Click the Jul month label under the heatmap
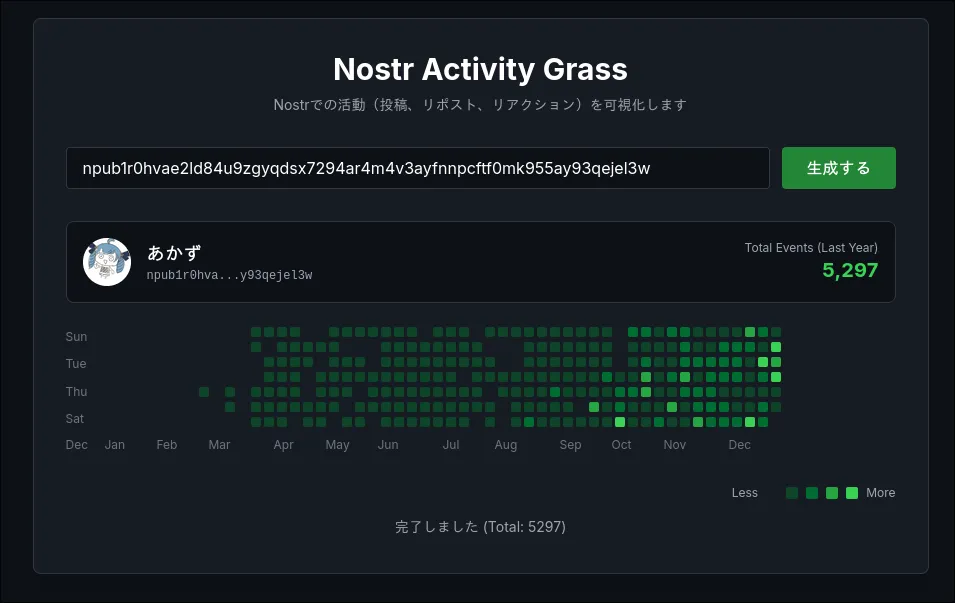 (x=451, y=445)
